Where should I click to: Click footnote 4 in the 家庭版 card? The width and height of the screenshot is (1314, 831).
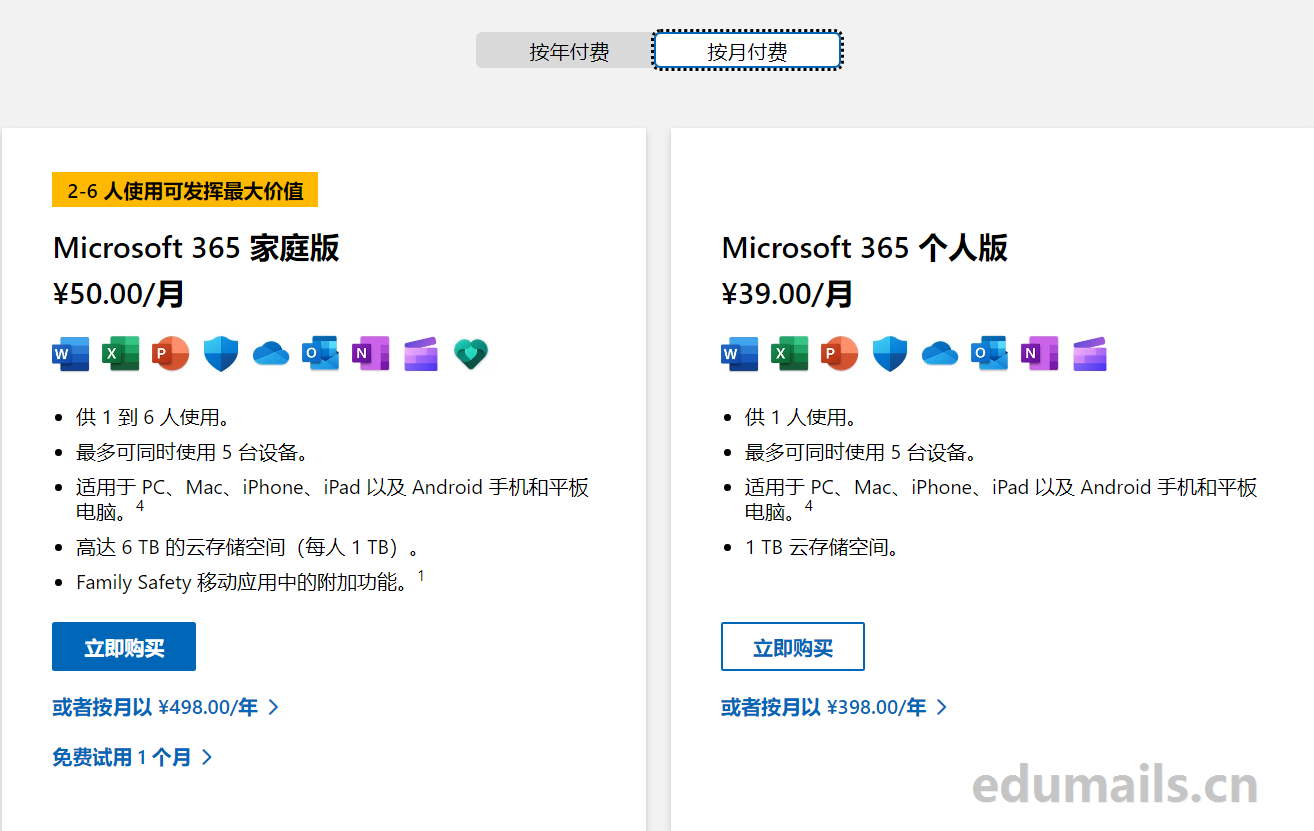pyautogui.click(x=140, y=506)
